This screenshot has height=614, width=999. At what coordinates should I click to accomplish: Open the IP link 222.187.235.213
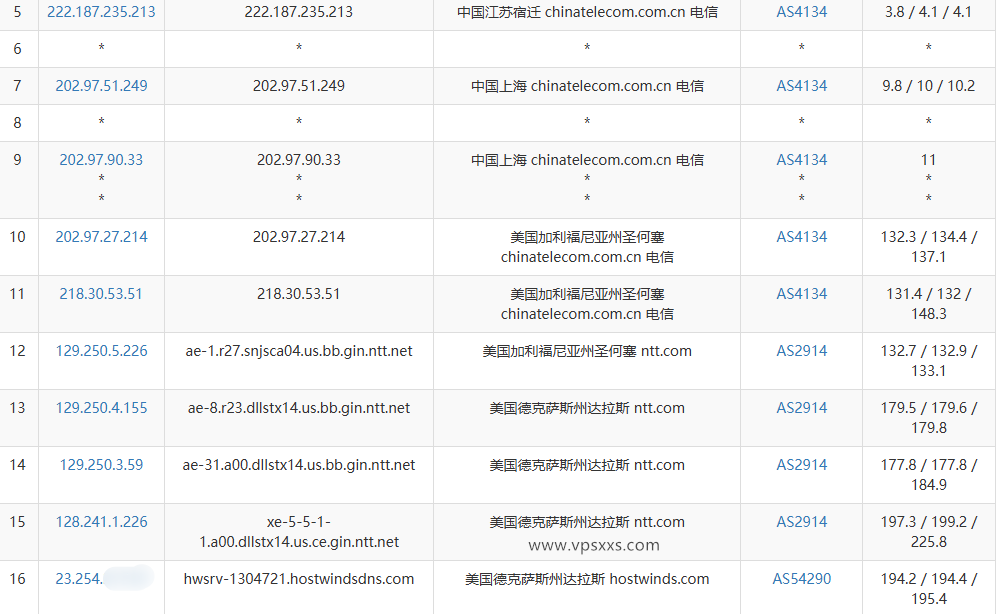(100, 12)
